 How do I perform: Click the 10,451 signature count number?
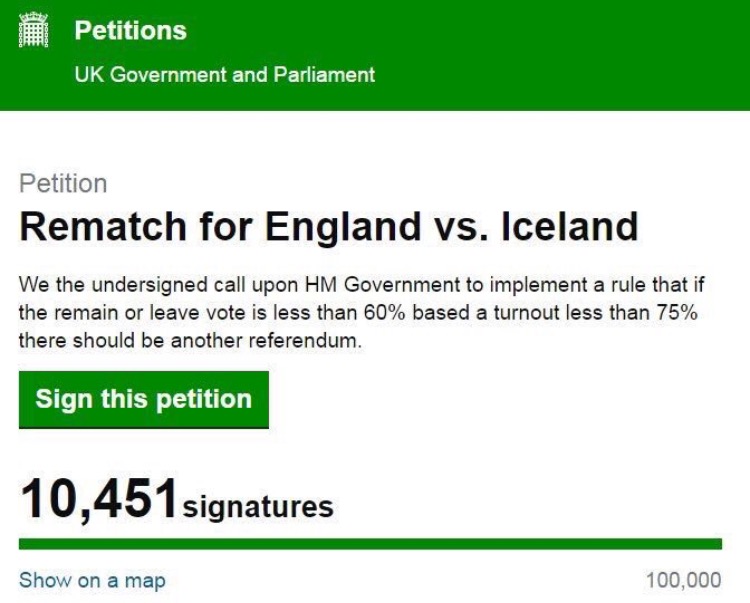98,498
